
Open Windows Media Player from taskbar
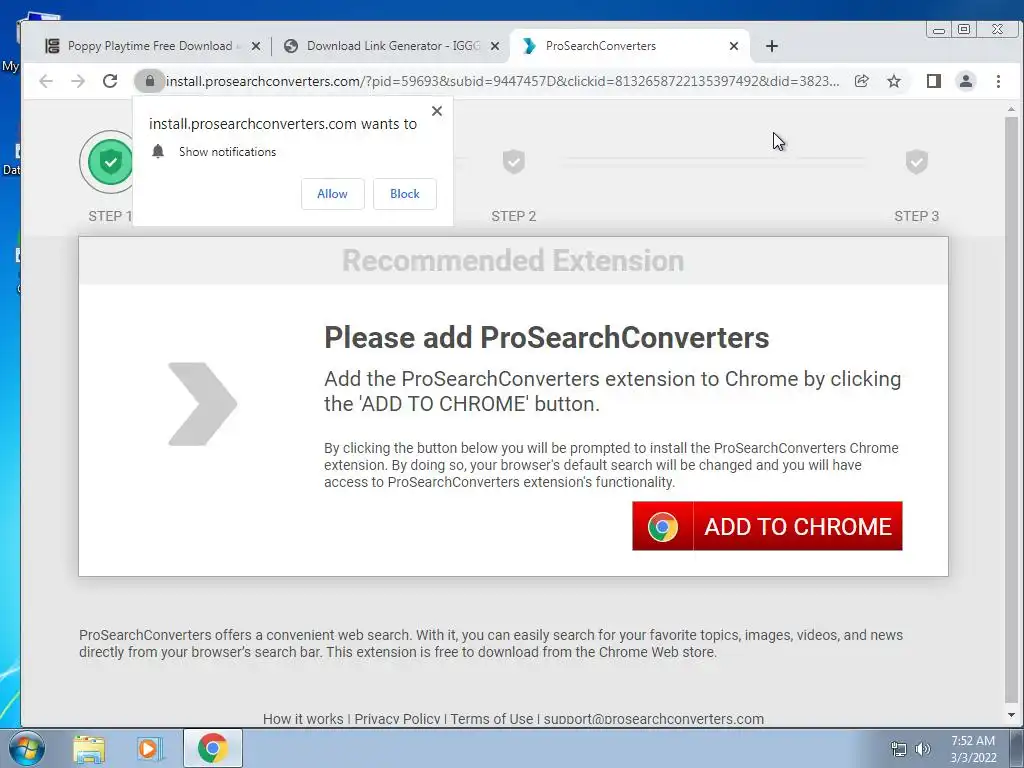149,749
